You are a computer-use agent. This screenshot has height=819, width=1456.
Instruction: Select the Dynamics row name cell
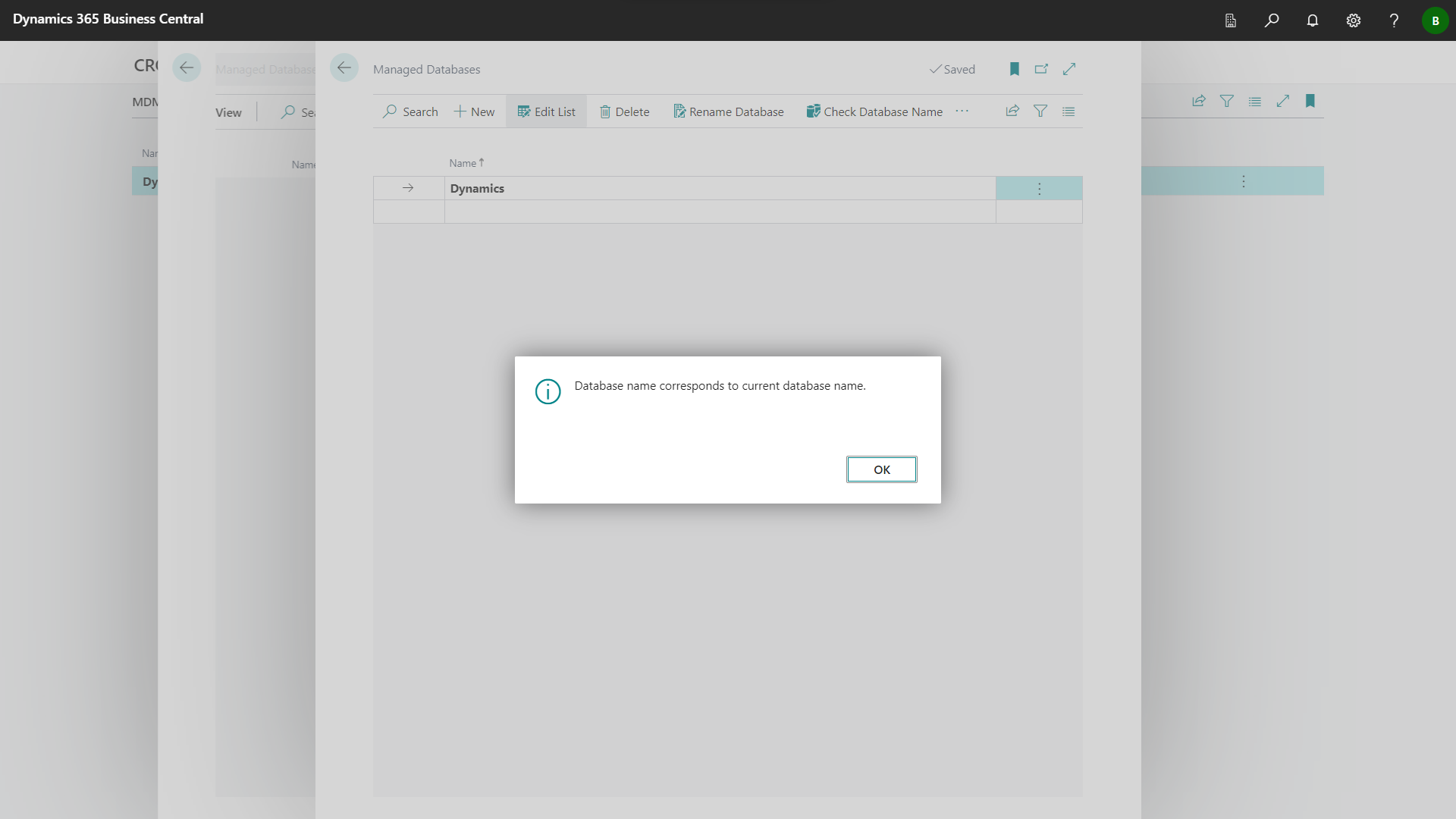click(x=720, y=188)
